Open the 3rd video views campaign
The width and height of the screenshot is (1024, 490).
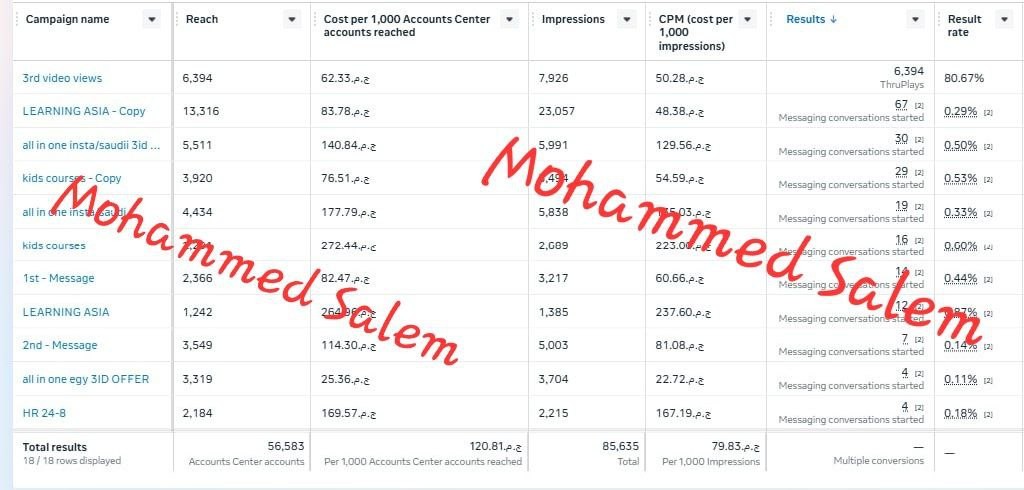62,78
